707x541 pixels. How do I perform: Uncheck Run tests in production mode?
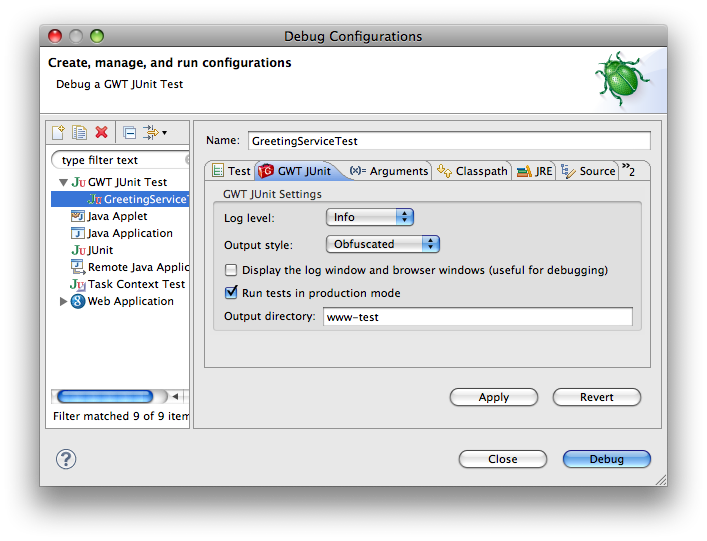[231, 293]
